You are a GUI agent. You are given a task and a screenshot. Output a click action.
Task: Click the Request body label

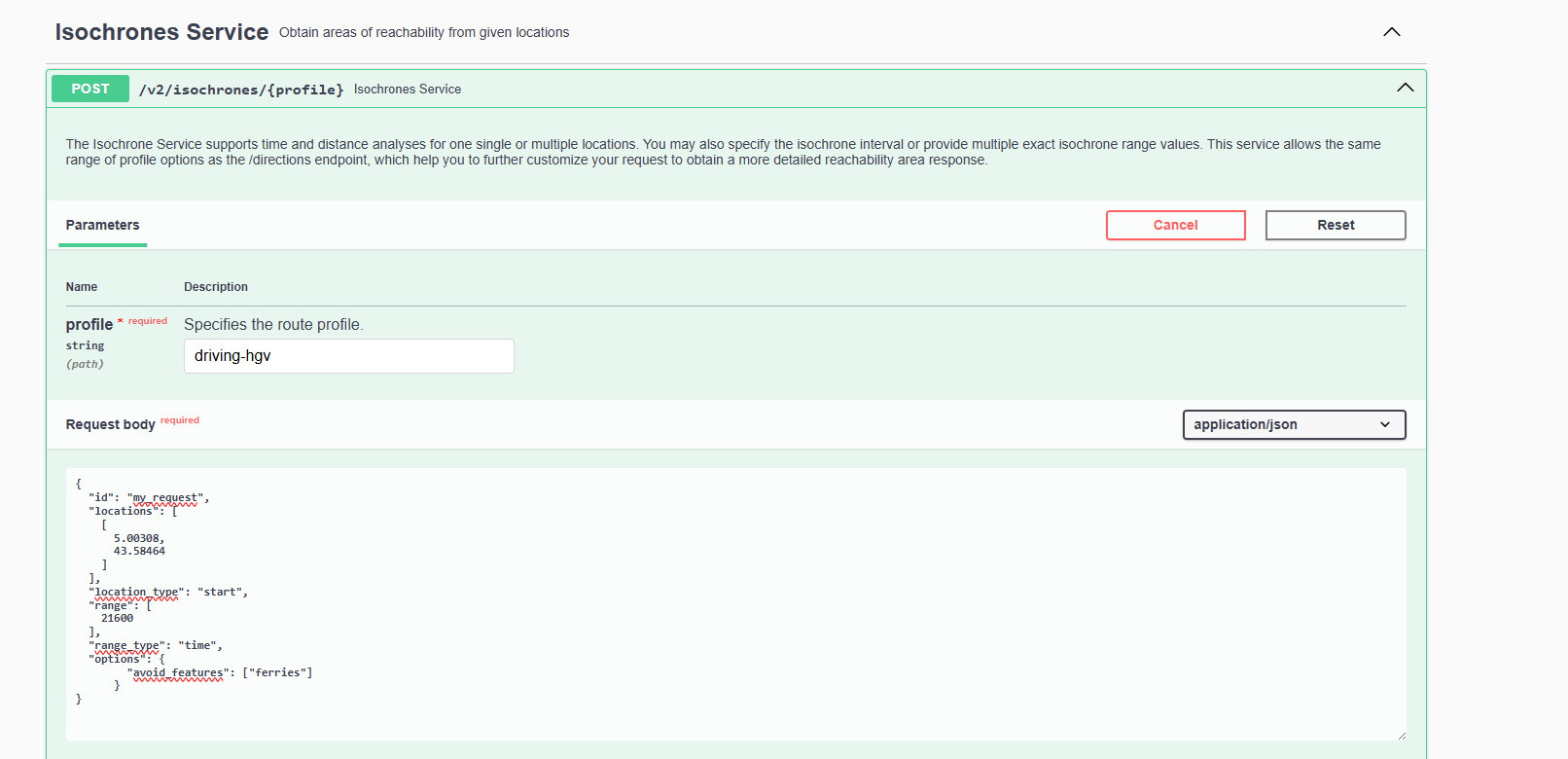pos(111,424)
